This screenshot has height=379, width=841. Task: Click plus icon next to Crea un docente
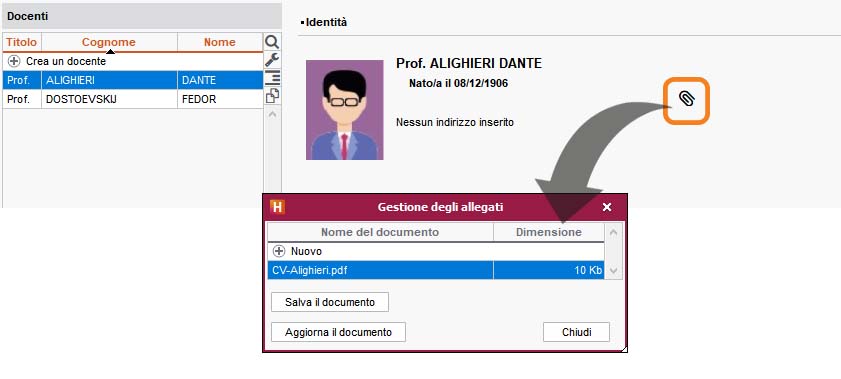pyautogui.click(x=14, y=61)
